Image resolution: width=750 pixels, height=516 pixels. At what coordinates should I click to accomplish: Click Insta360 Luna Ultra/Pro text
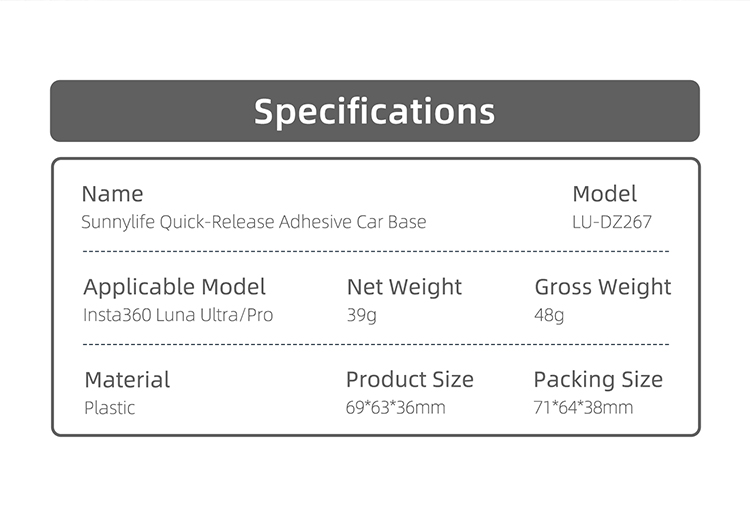[178, 315]
